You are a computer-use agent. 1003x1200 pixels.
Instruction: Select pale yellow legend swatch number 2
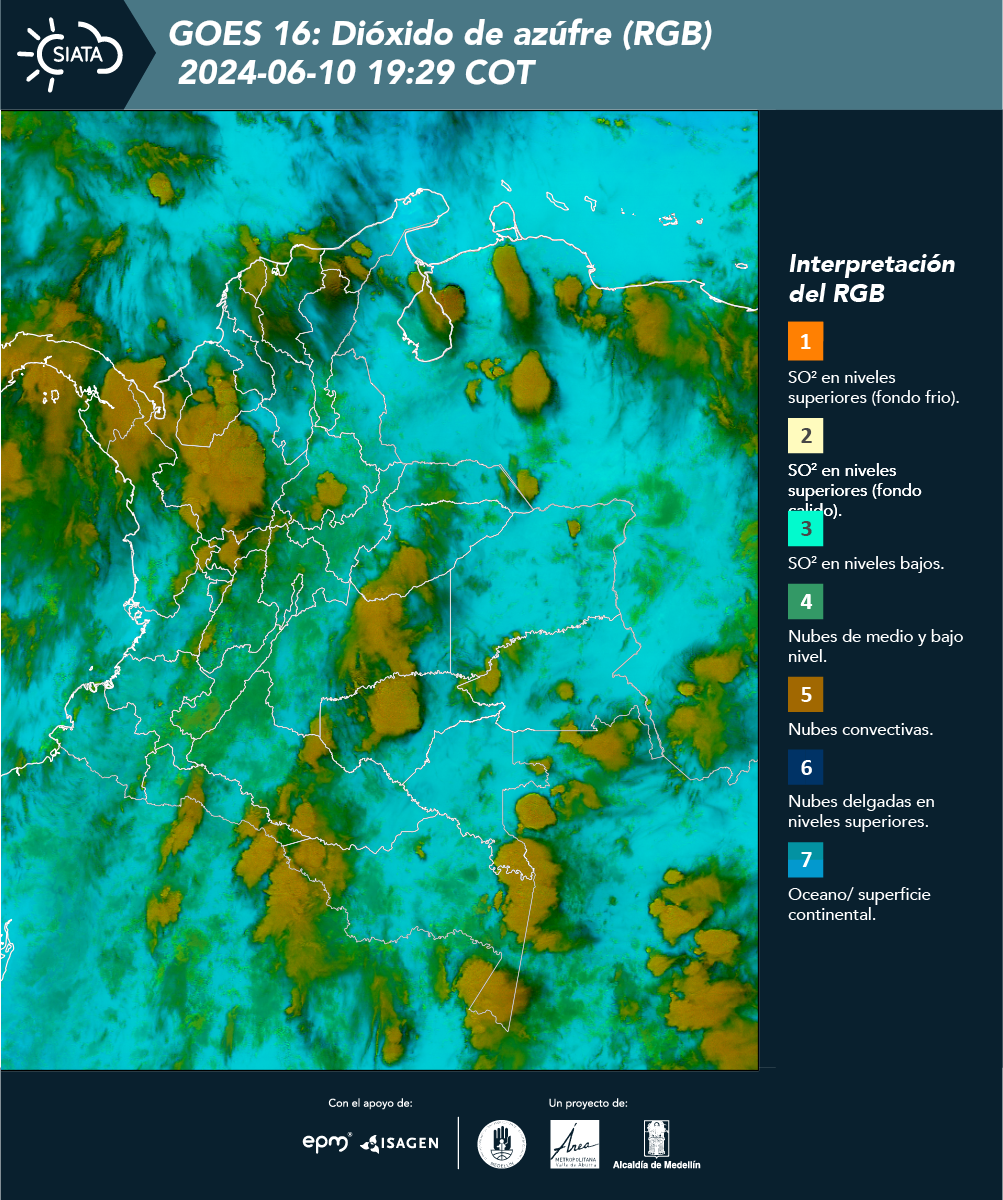pyautogui.click(x=805, y=437)
